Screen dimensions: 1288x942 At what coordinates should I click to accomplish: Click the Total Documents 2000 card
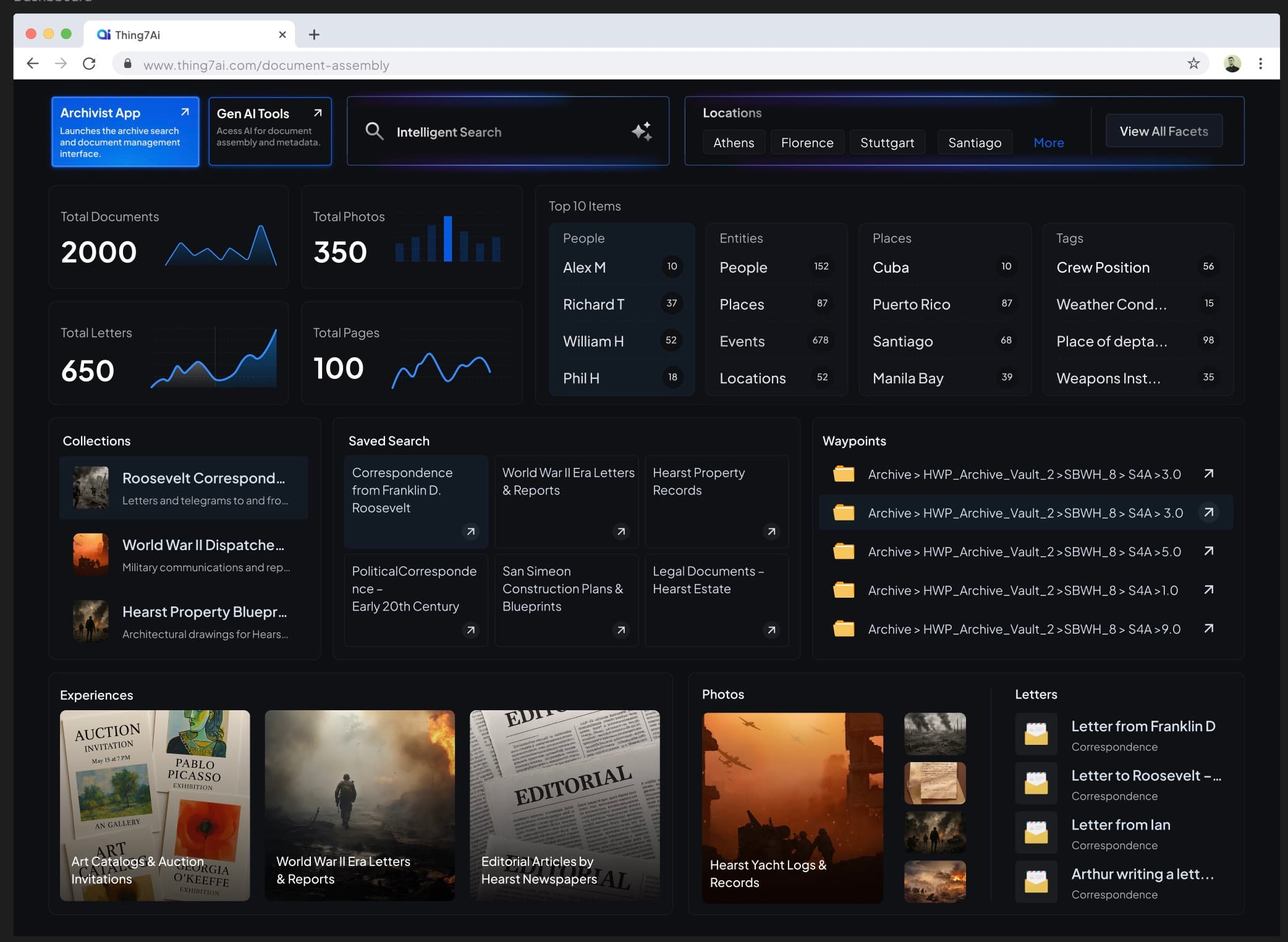pyautogui.click(x=169, y=237)
